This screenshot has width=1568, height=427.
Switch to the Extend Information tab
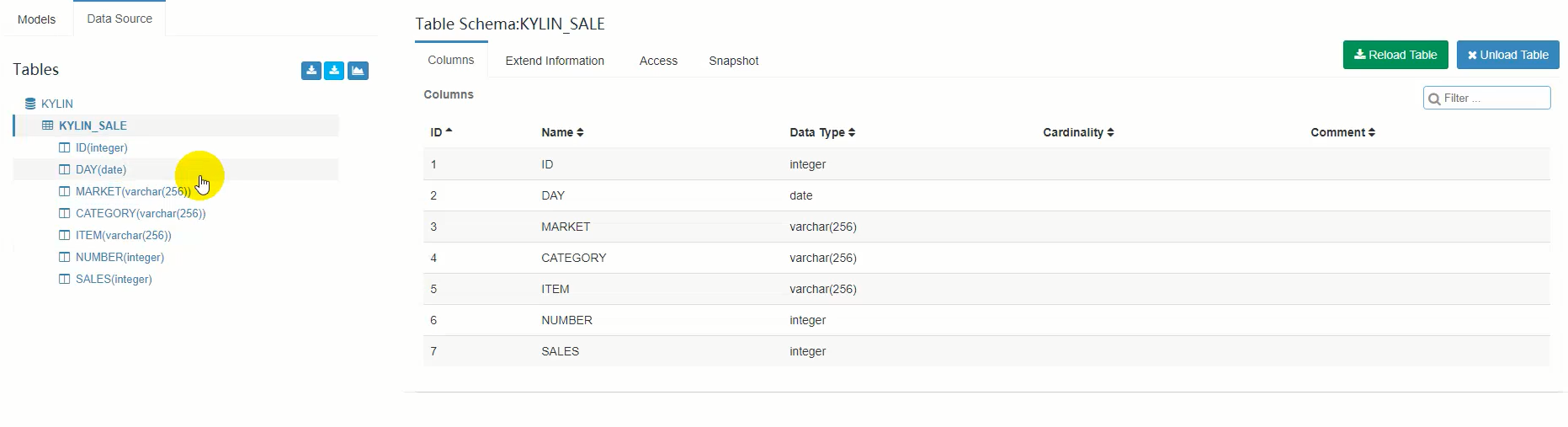(x=555, y=61)
